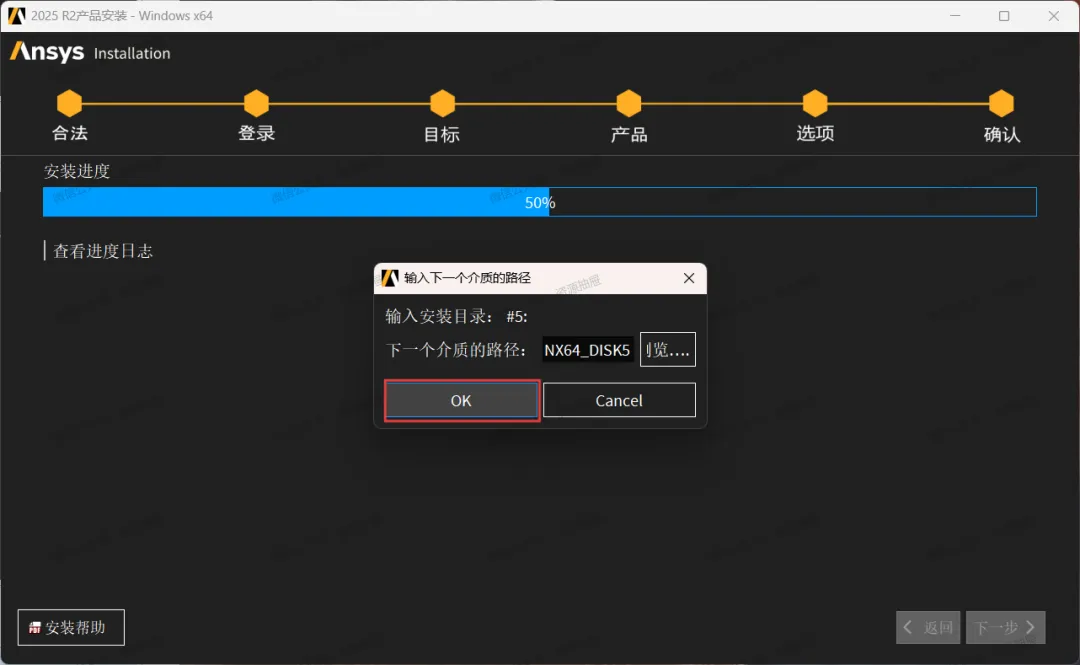Click the 登录 step label
This screenshot has height=665, width=1080.
[256, 133]
